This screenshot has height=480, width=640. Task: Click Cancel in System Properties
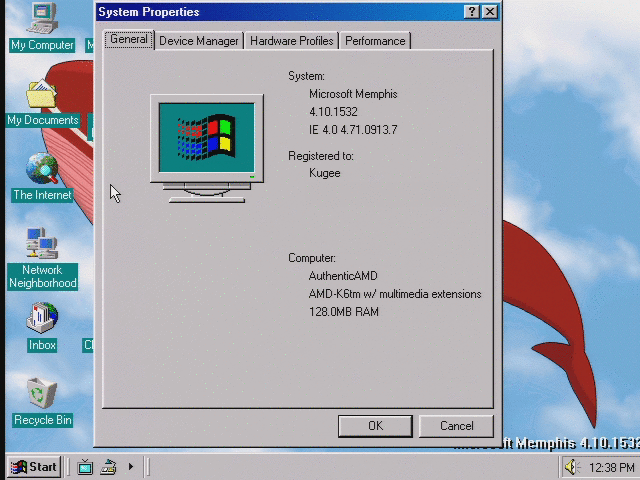coord(456,426)
